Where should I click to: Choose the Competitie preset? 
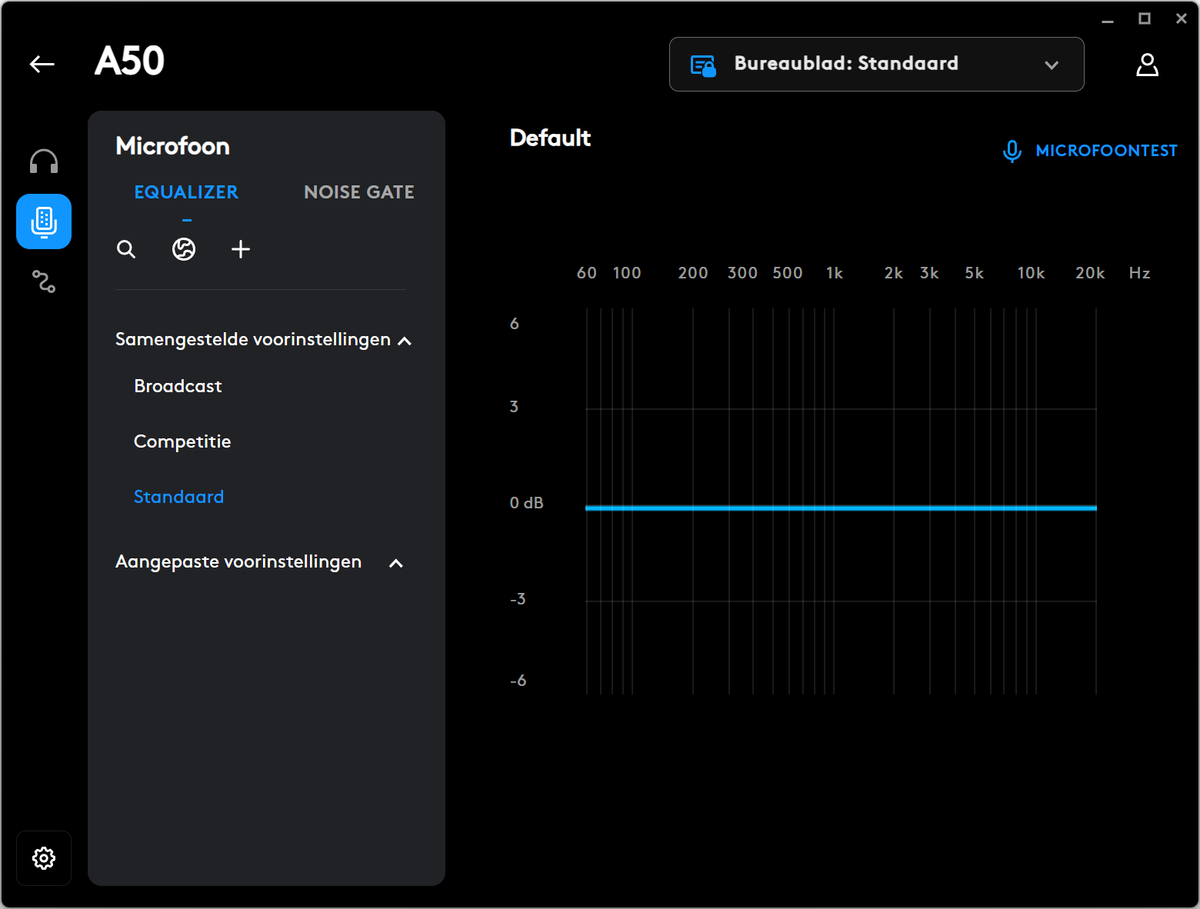tap(182, 441)
